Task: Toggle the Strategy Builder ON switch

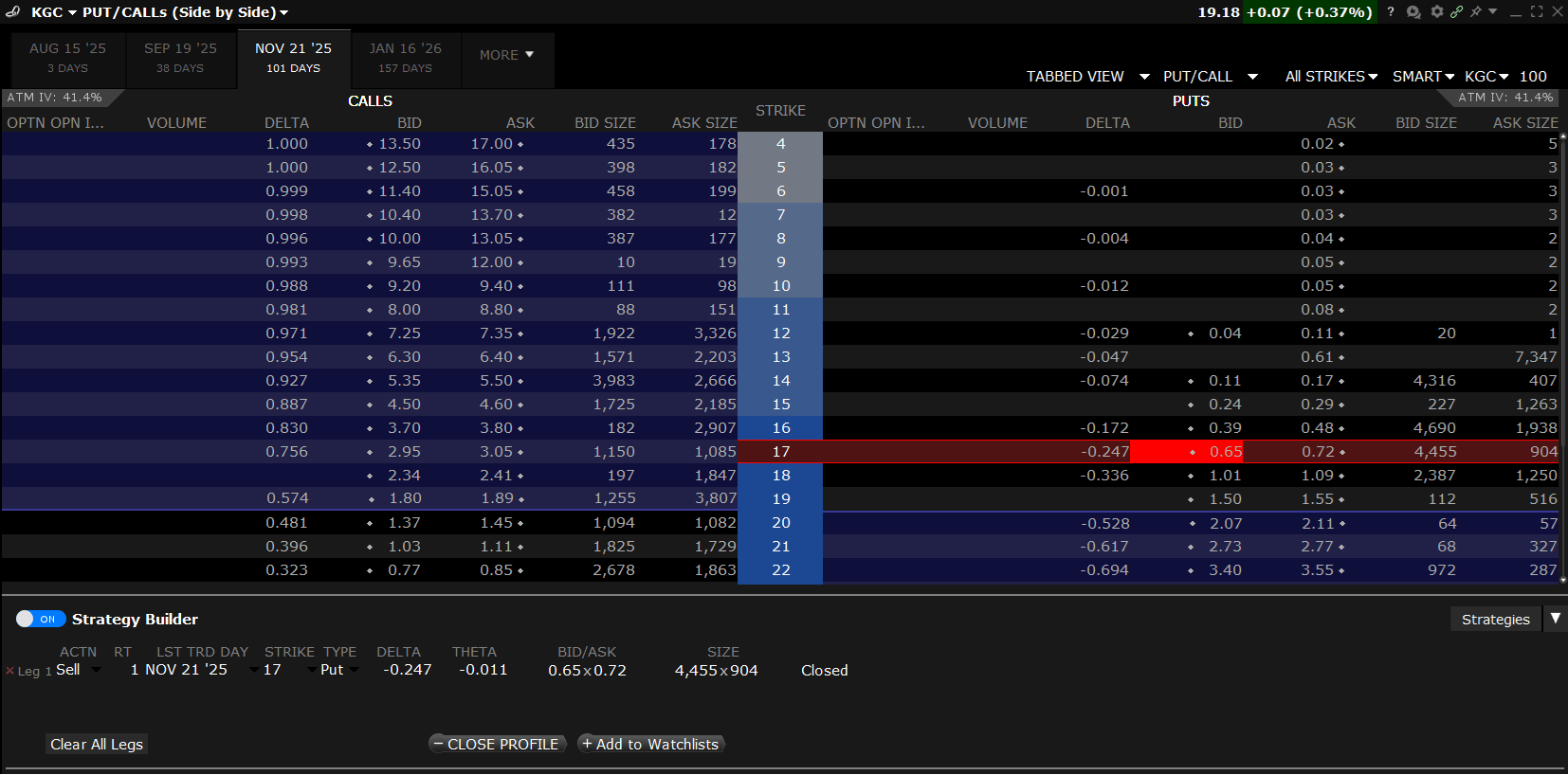Action: tap(41, 619)
